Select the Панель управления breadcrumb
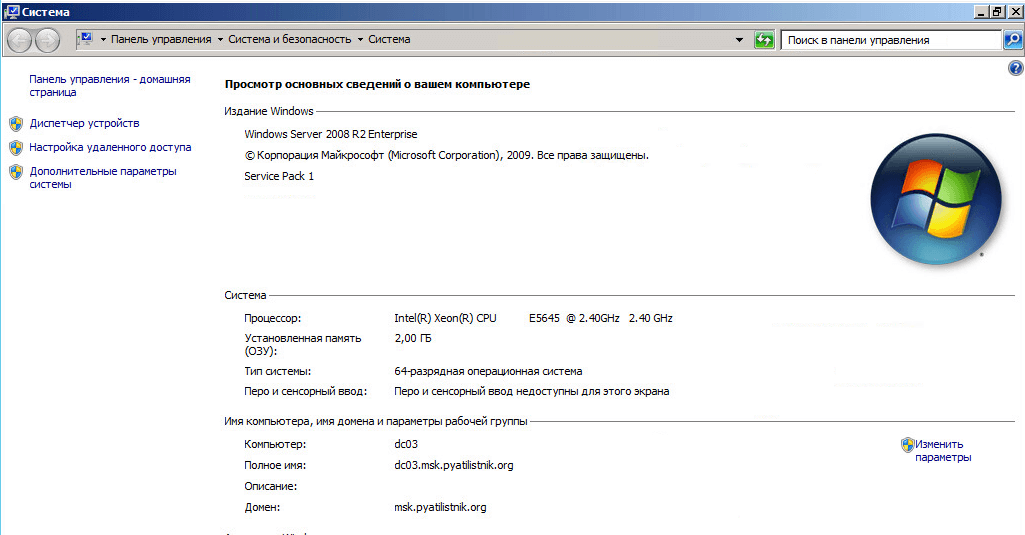This screenshot has width=1025, height=535. [x=160, y=40]
